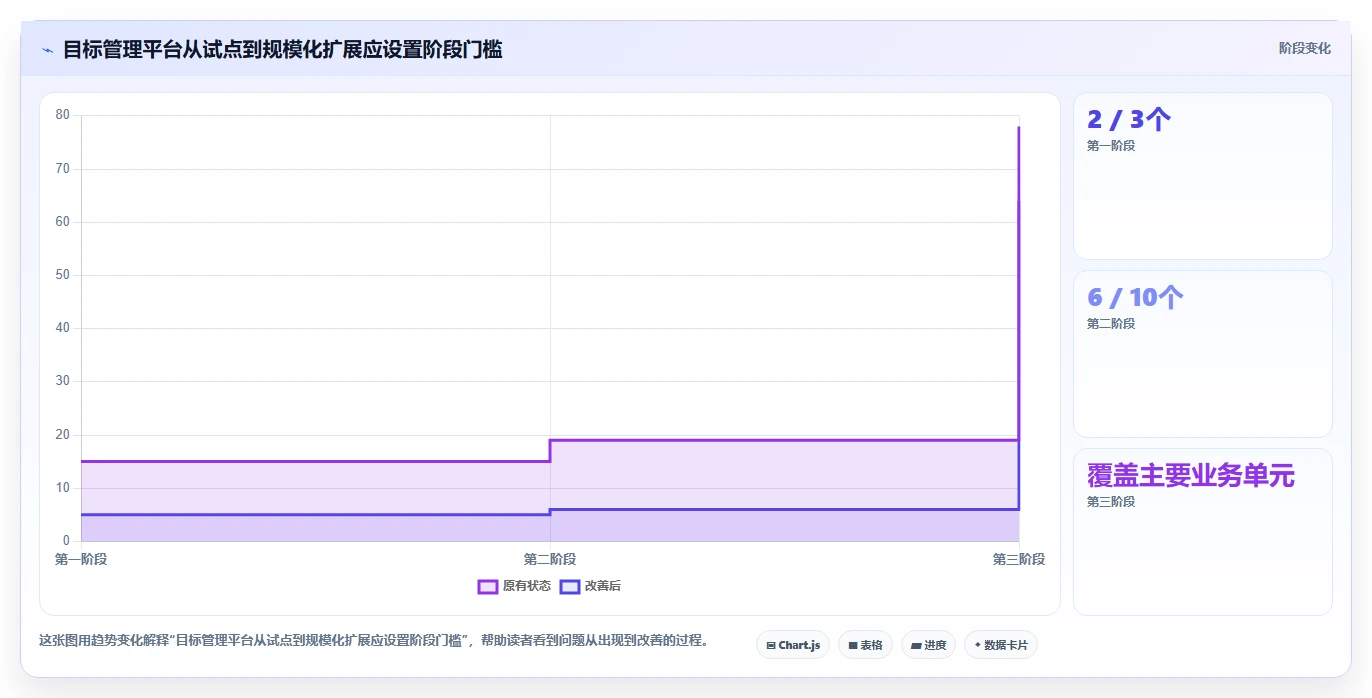Click the y-axis value 40

(63, 328)
